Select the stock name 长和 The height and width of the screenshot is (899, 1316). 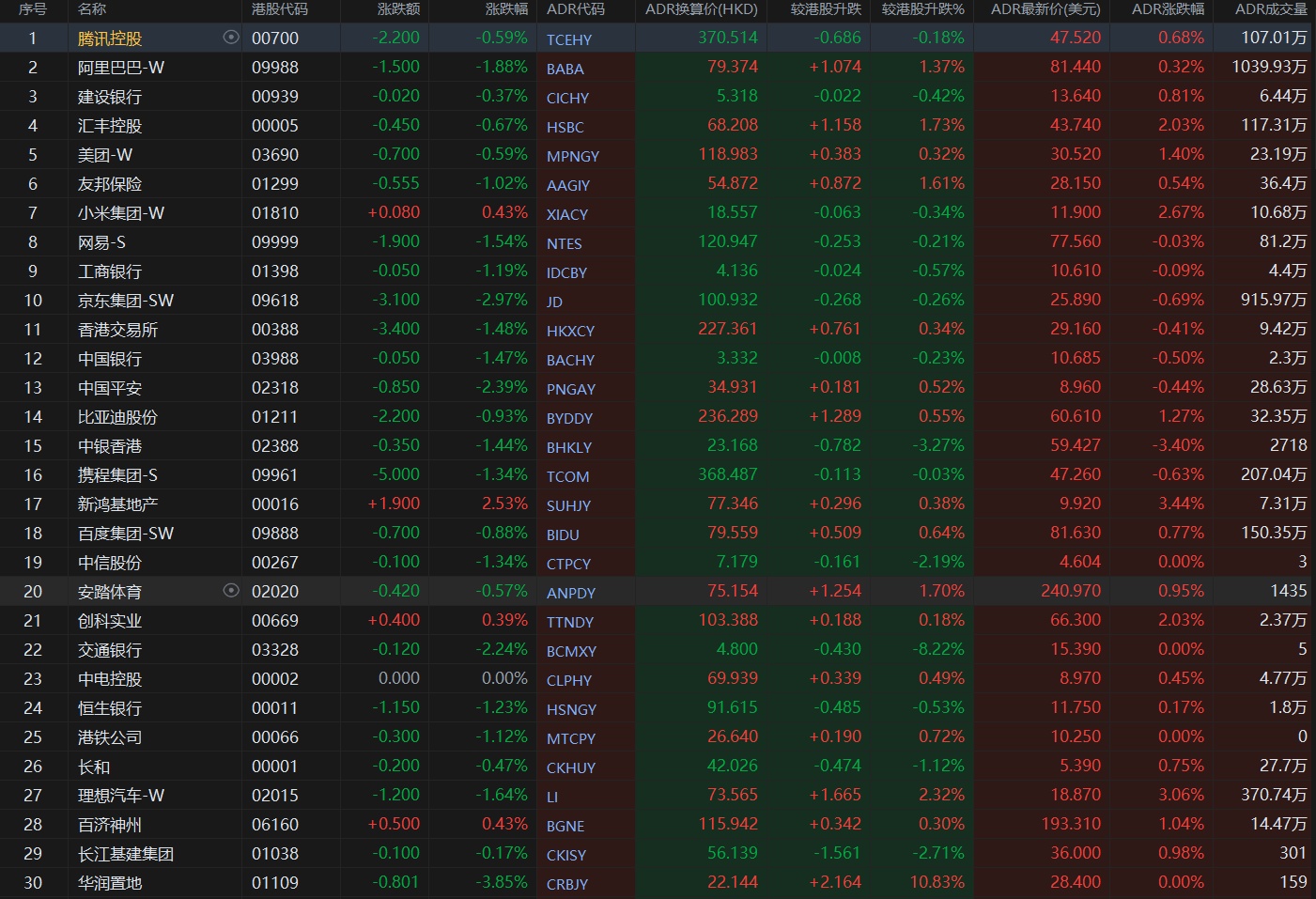point(94,767)
